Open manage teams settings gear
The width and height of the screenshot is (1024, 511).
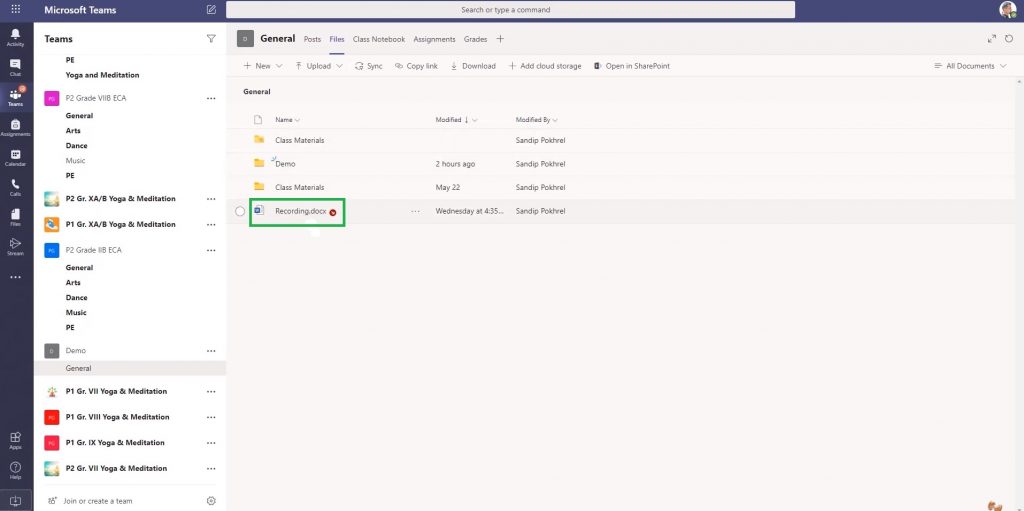pyautogui.click(x=211, y=501)
